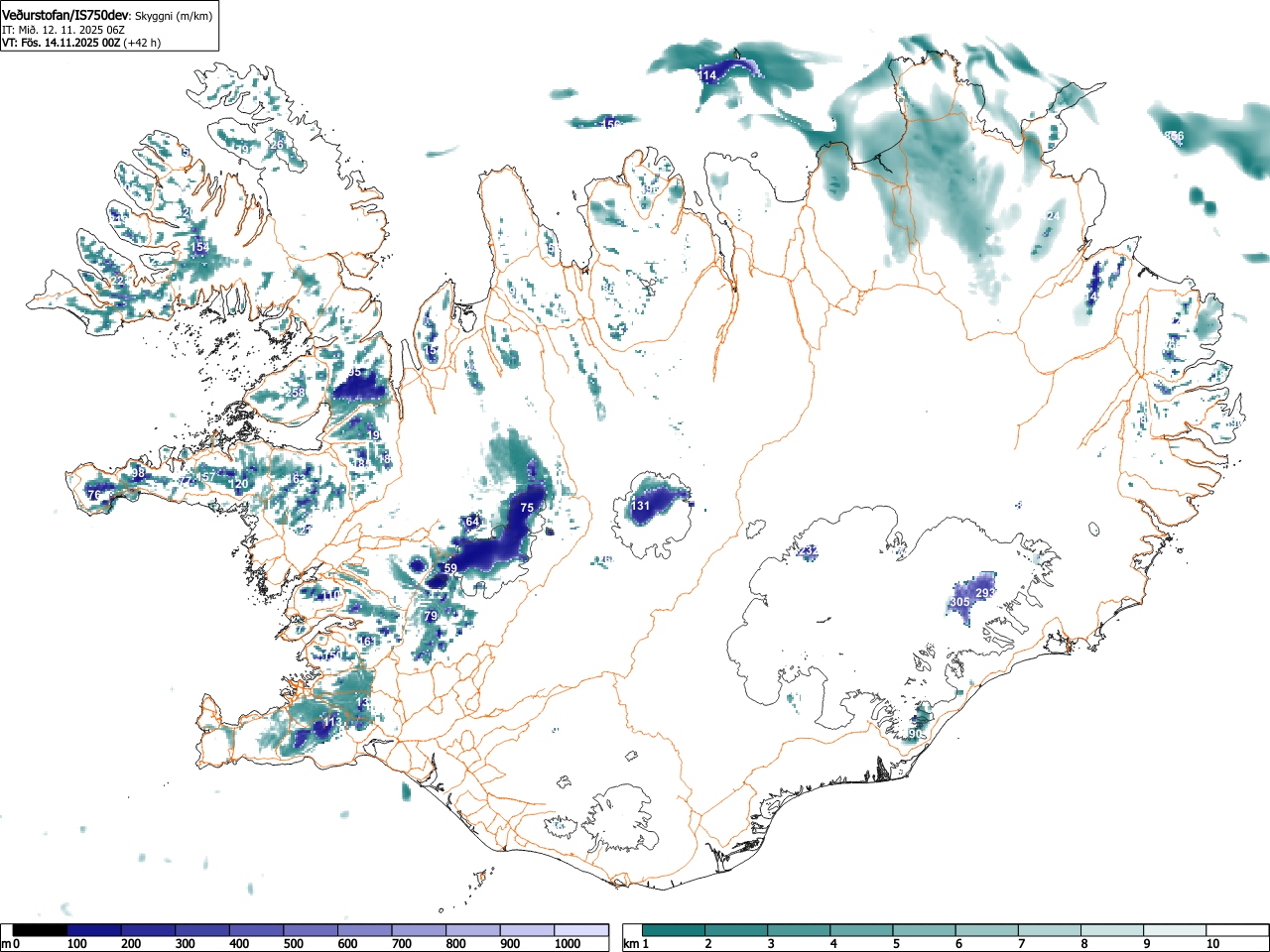Image resolution: width=1270 pixels, height=952 pixels.
Task: Click the 'km' unit label in the legend
Action: pos(631,944)
